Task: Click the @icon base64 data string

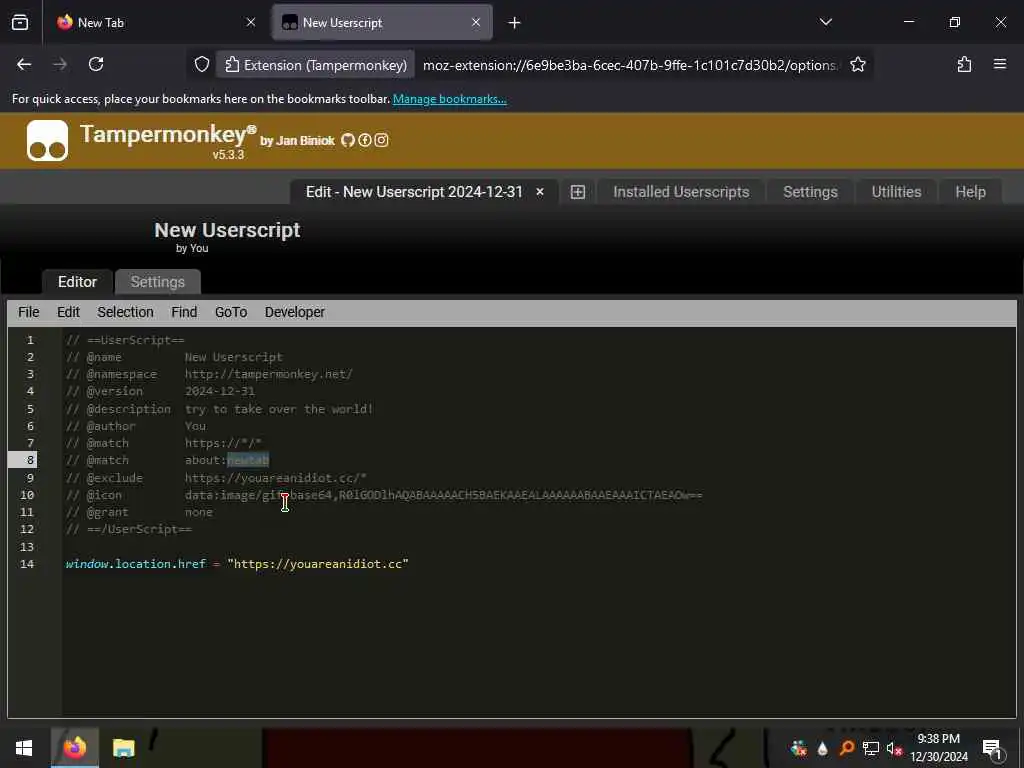Action: coord(443,495)
